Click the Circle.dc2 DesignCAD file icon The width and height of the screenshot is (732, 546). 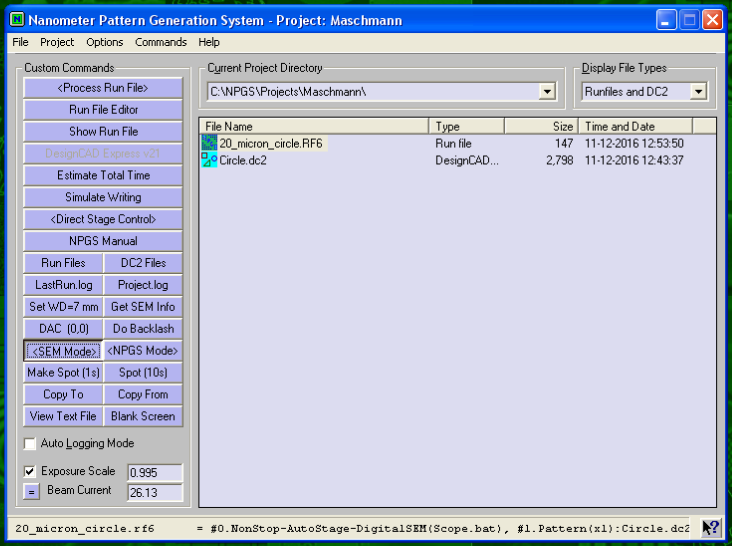pyautogui.click(x=209, y=160)
